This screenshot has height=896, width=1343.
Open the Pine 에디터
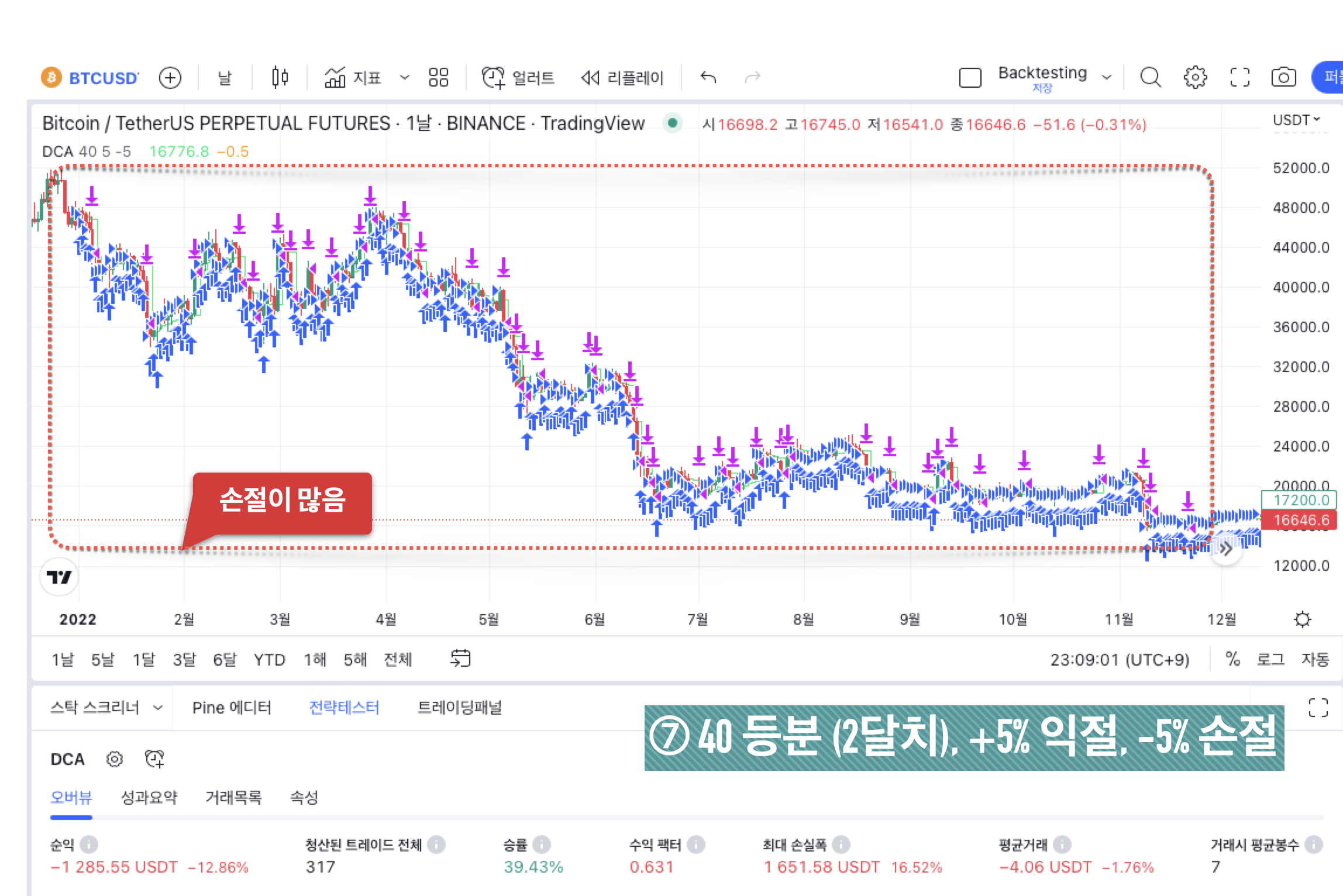(x=233, y=707)
